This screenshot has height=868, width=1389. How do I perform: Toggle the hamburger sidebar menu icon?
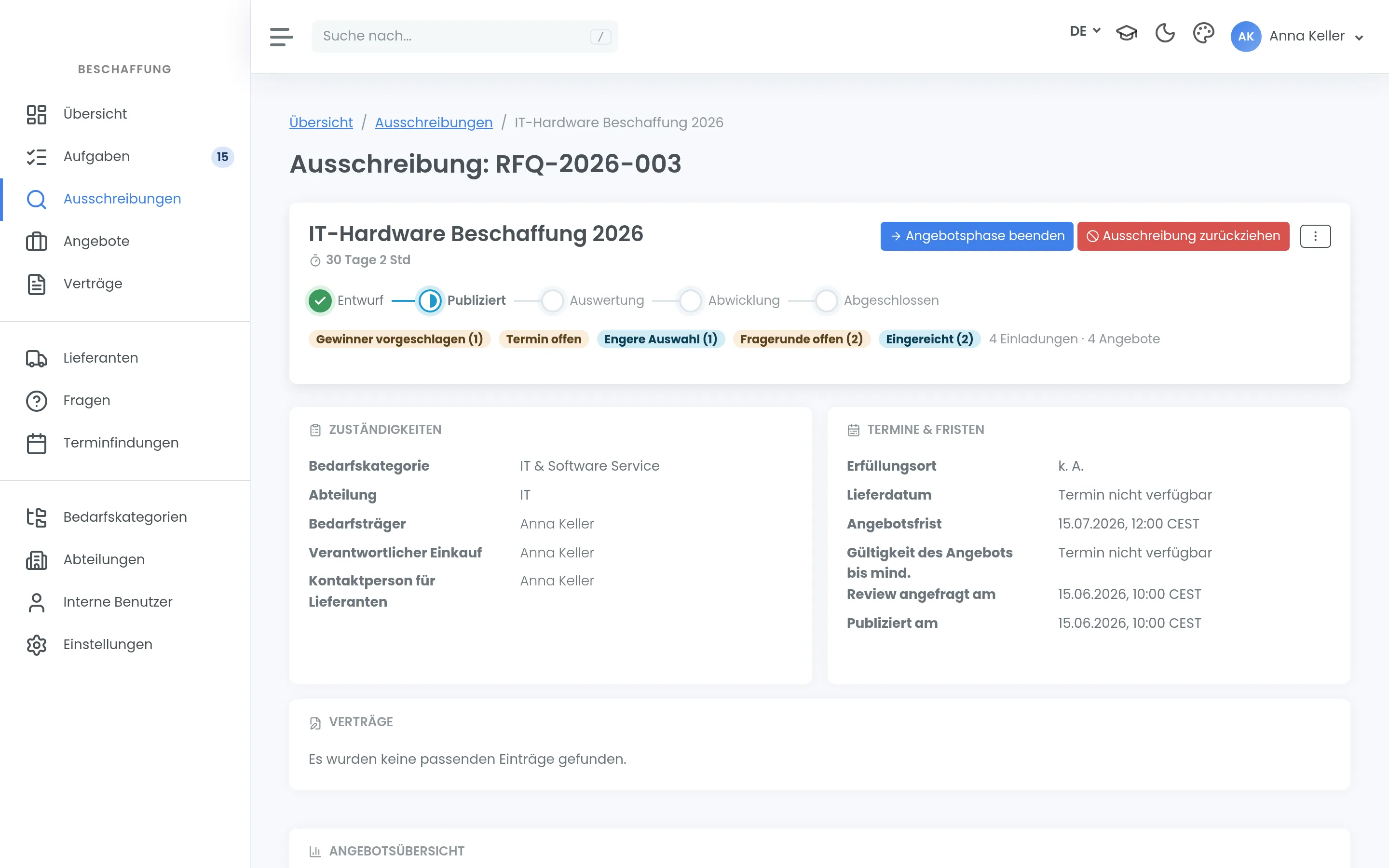281,37
